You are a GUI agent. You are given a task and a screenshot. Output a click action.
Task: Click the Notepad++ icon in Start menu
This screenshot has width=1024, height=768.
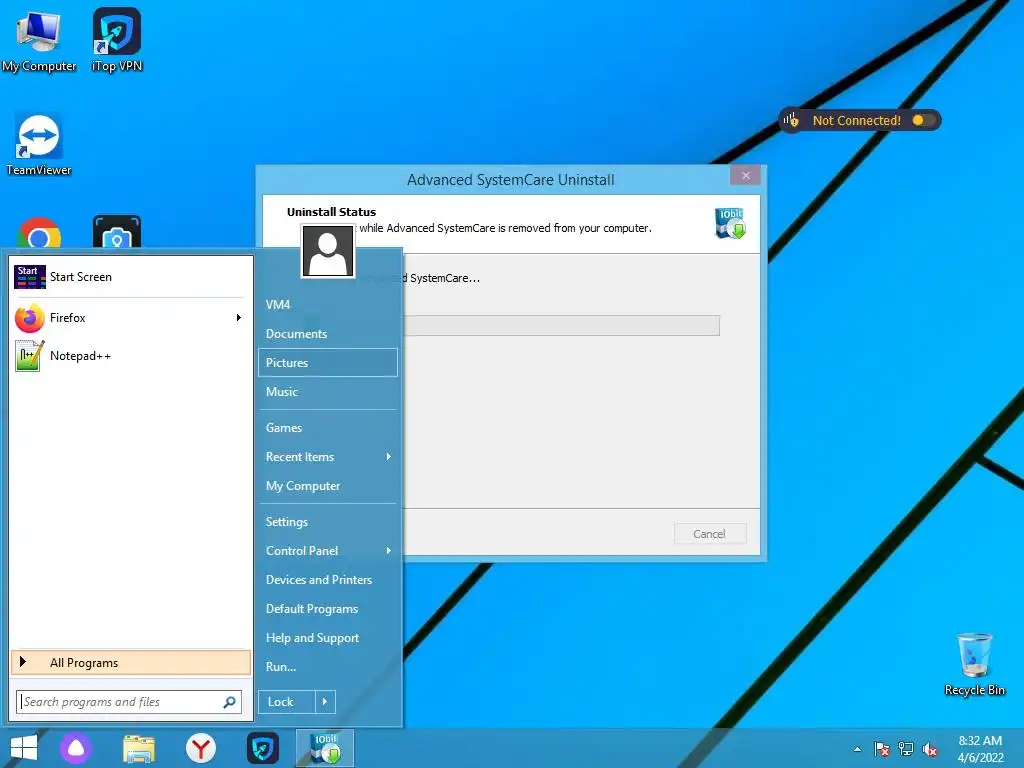(29, 356)
